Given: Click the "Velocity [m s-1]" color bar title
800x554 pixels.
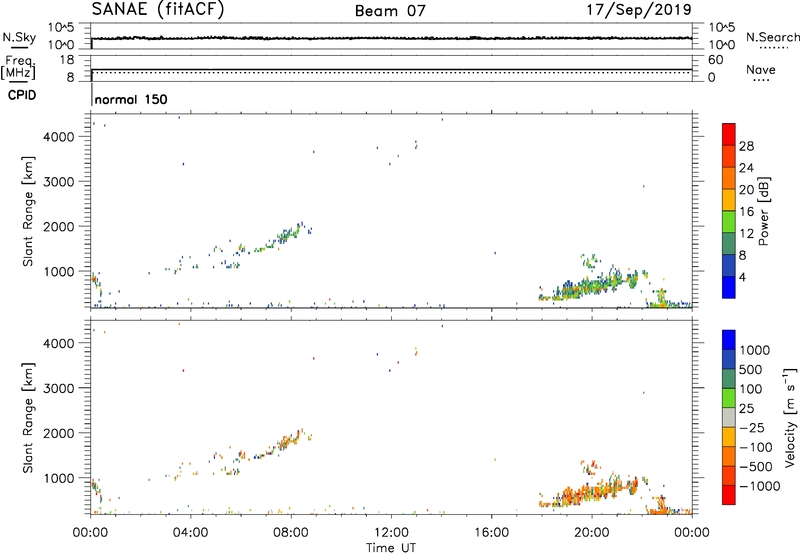Looking at the screenshot, I should point(790,417).
